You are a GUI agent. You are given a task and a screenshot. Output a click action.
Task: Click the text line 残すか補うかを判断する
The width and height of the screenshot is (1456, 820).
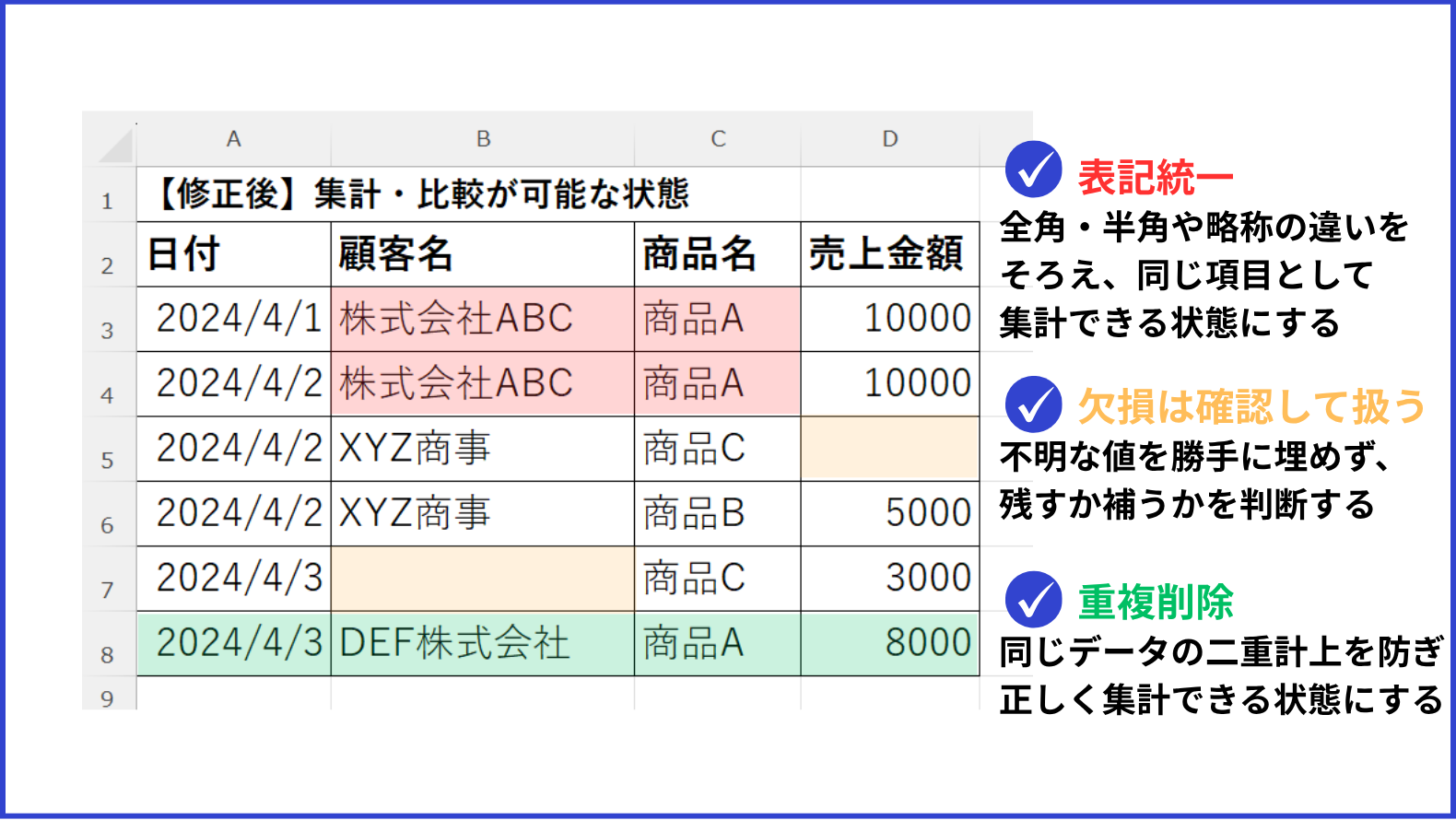1187,504
